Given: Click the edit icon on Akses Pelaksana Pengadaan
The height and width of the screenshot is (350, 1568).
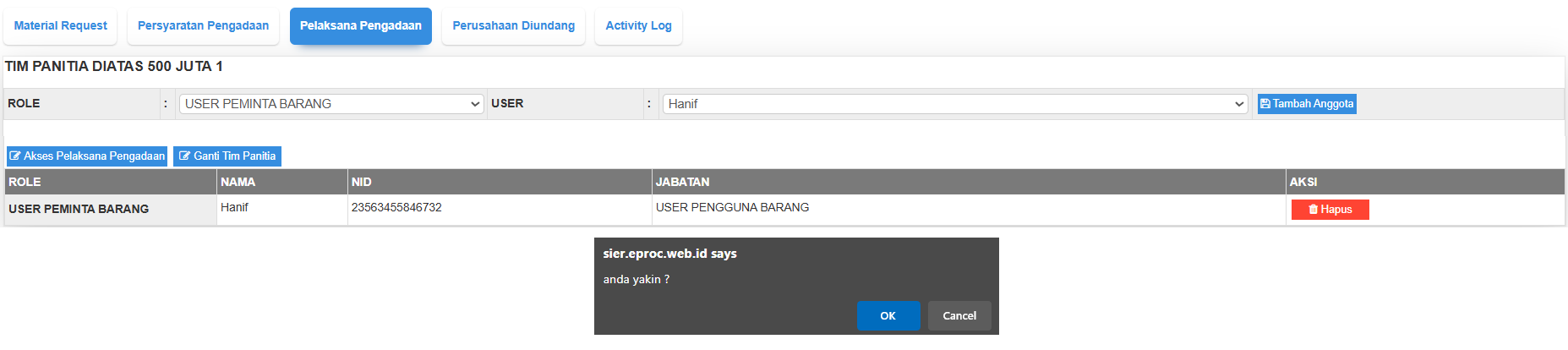Looking at the screenshot, I should 15,156.
